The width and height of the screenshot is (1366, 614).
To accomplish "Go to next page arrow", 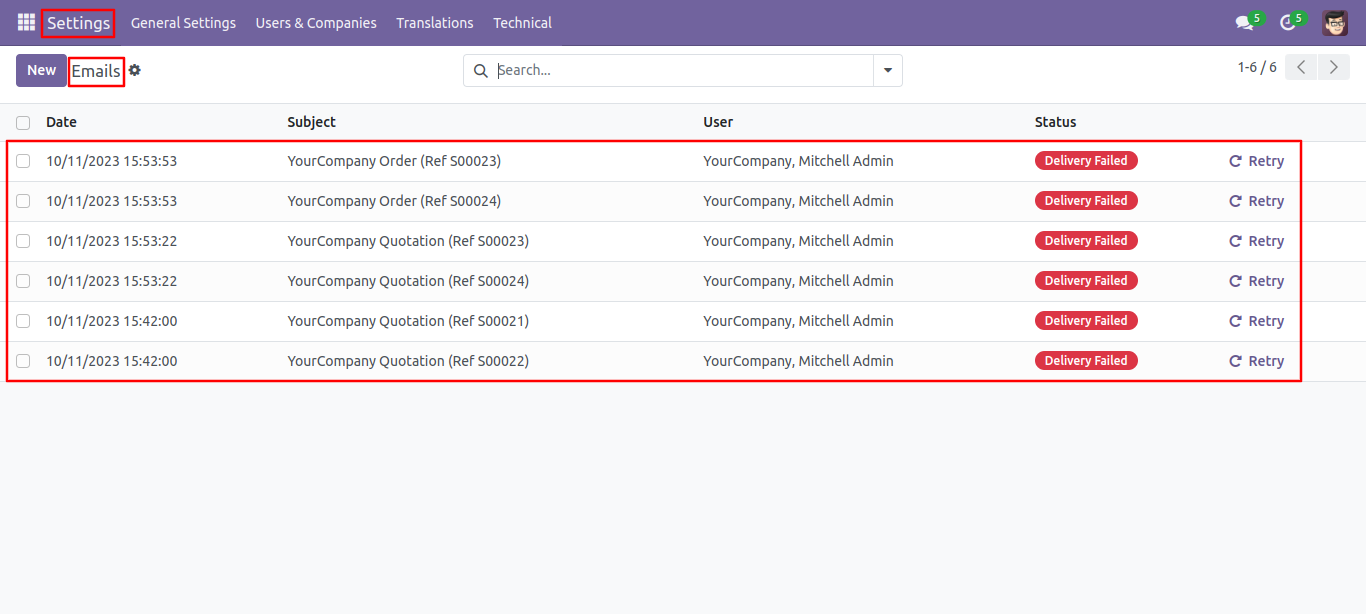I will point(1333,67).
